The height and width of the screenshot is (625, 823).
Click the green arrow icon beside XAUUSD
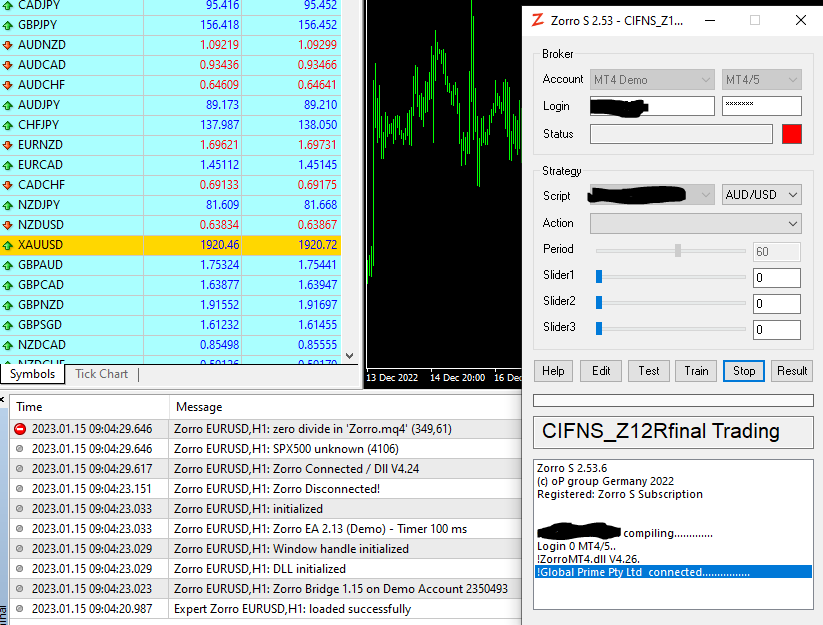click(8, 245)
